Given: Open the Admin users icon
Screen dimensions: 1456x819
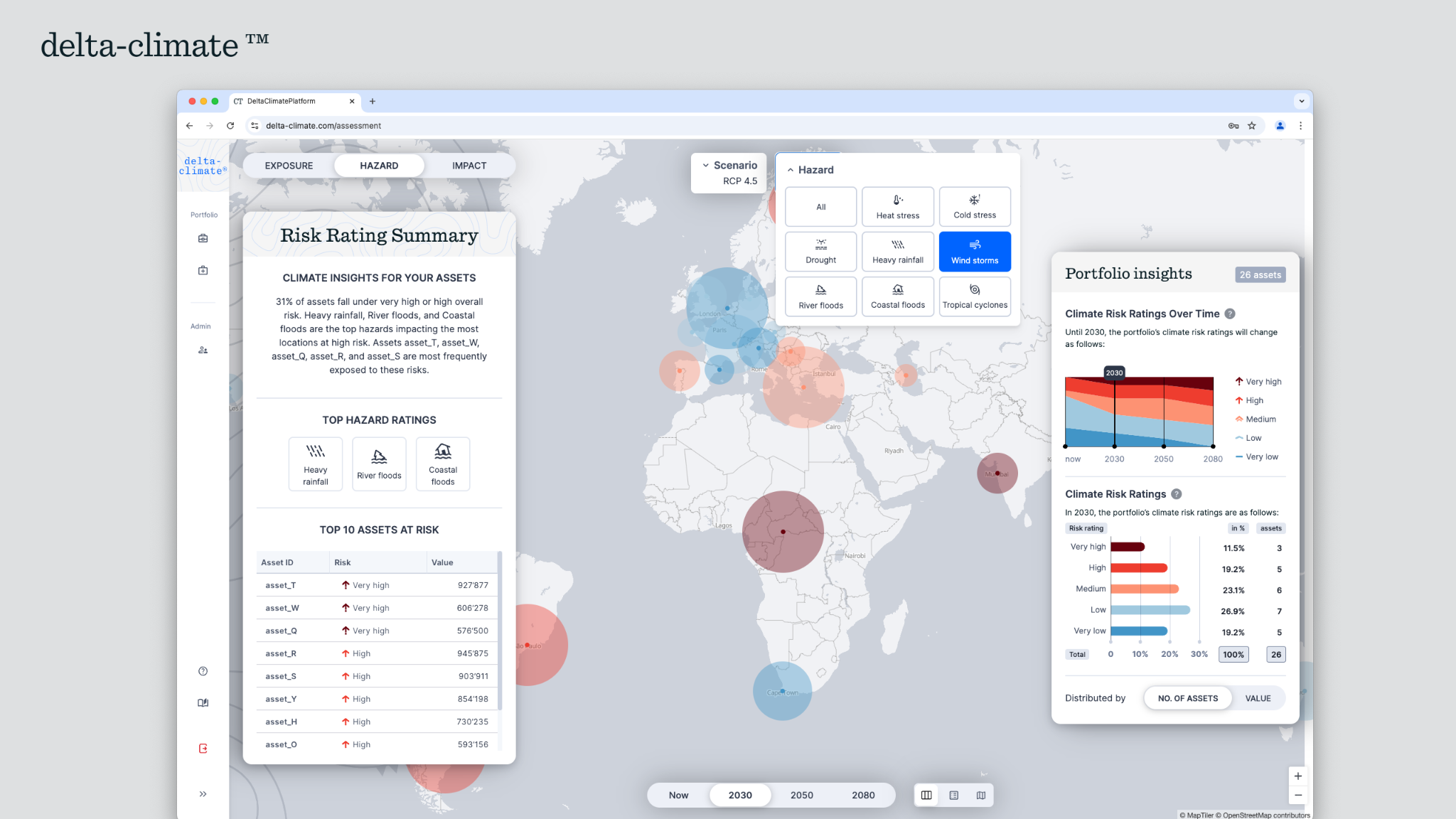Looking at the screenshot, I should click(x=203, y=350).
